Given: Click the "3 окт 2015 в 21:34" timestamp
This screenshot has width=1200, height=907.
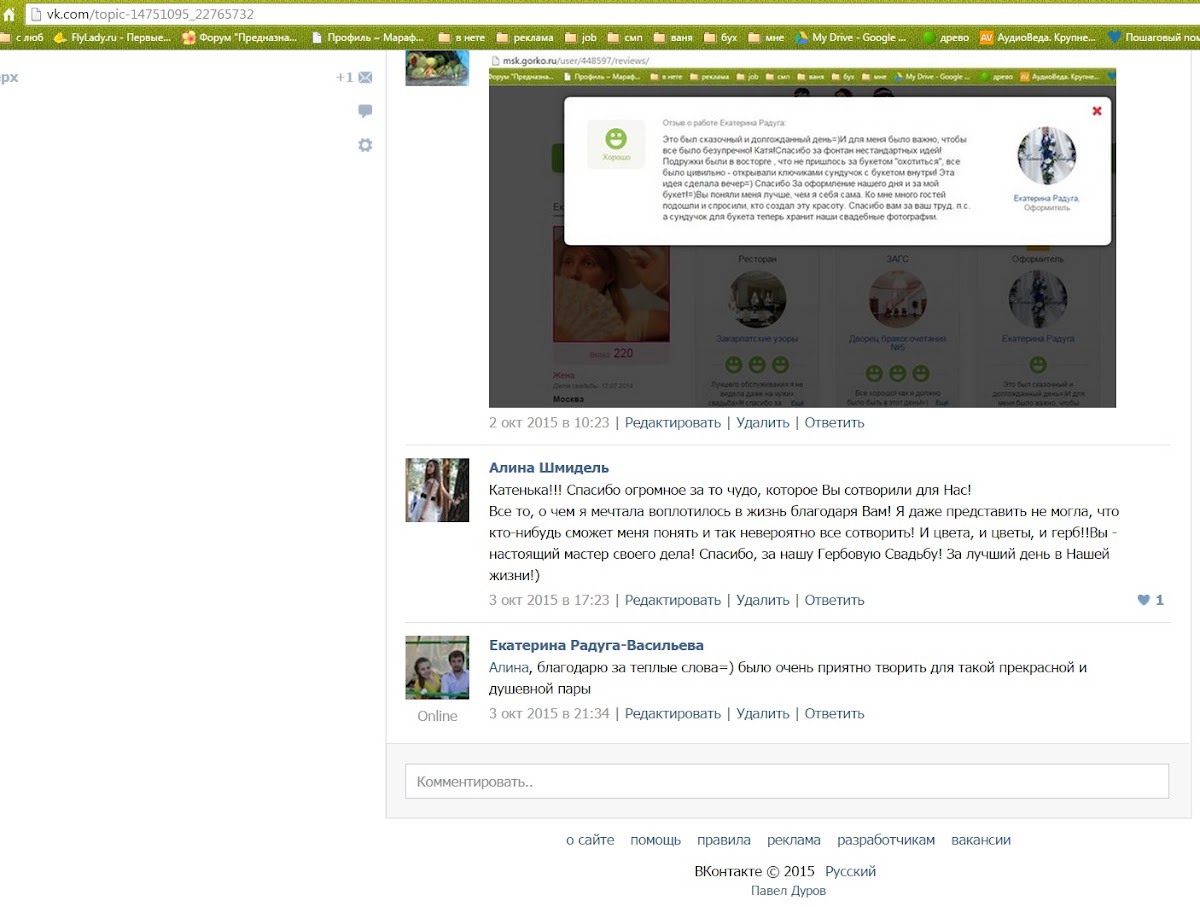Looking at the screenshot, I should click(549, 713).
